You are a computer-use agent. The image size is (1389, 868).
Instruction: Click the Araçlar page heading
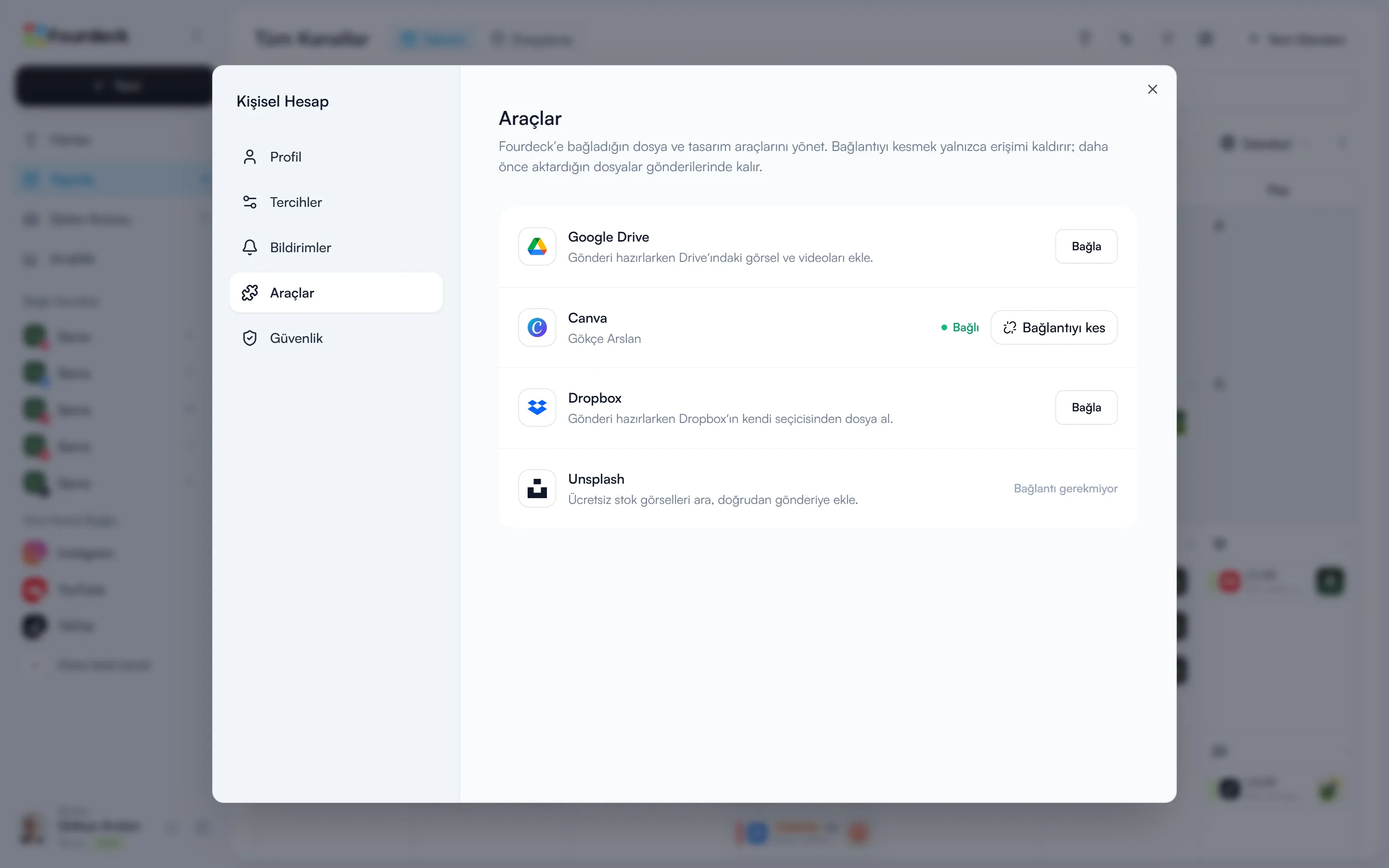point(530,118)
